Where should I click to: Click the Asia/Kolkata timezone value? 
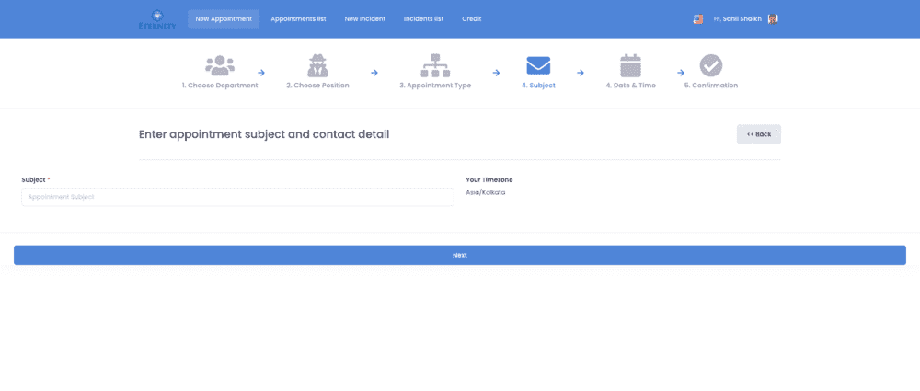485,193
